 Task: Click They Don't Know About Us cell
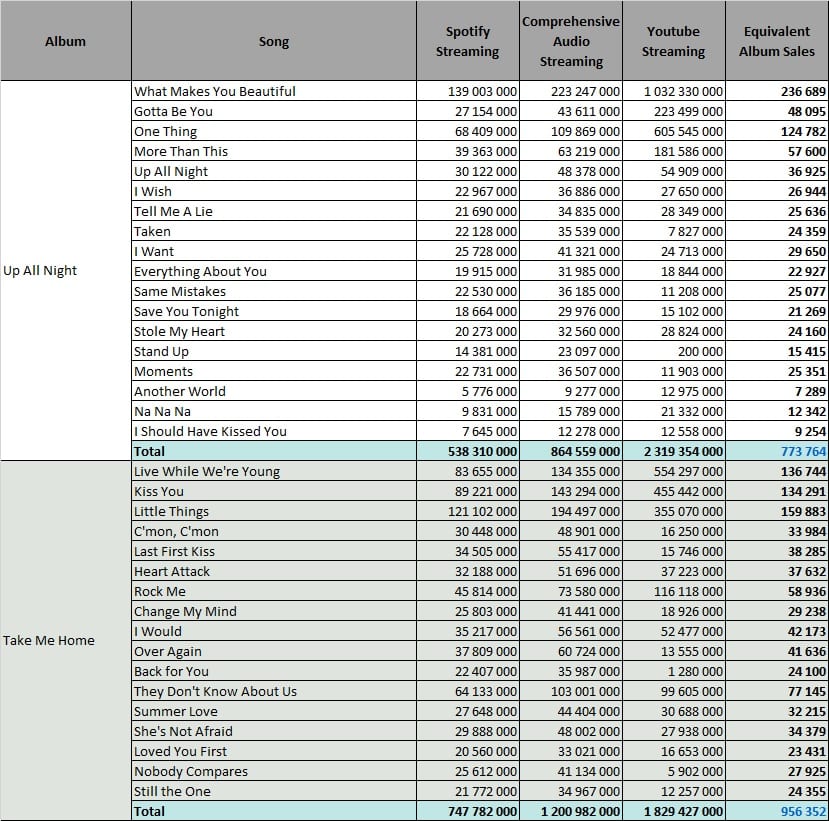tap(274, 691)
